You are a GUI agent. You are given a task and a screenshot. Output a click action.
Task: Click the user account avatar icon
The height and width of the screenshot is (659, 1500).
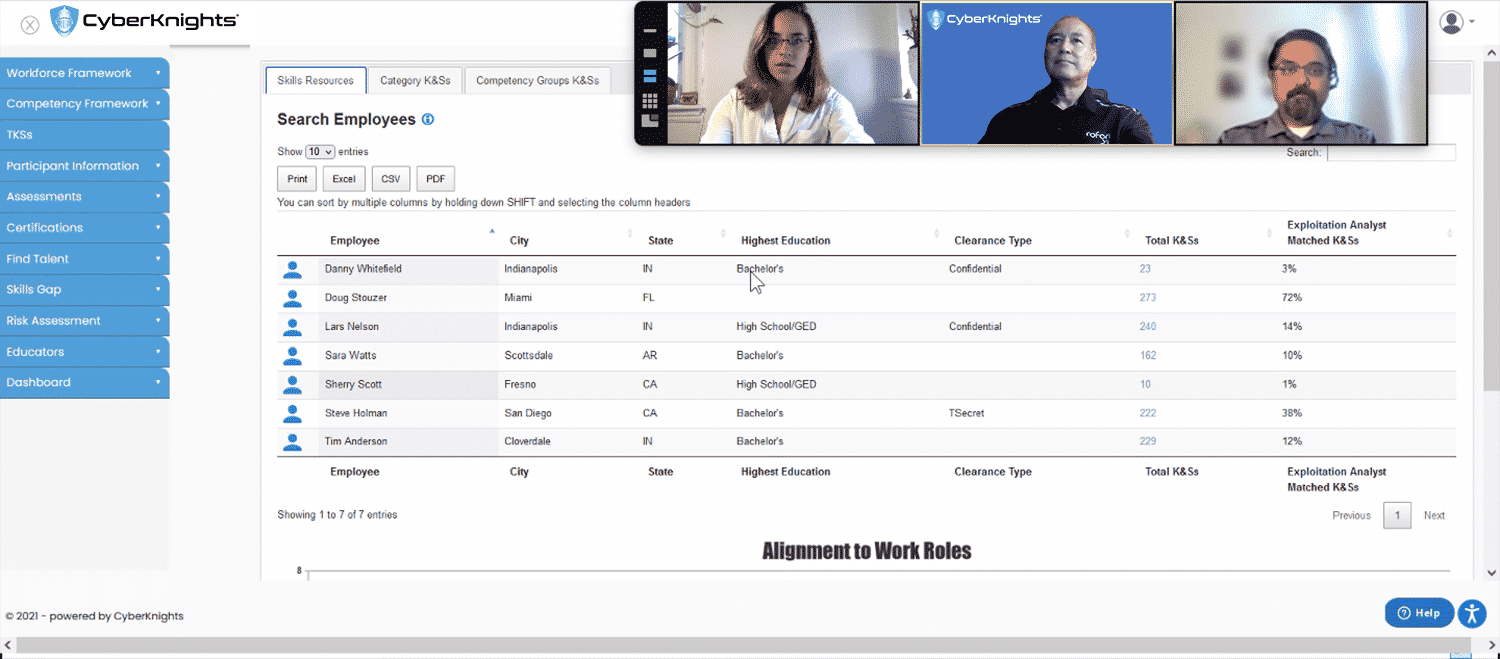click(1451, 22)
